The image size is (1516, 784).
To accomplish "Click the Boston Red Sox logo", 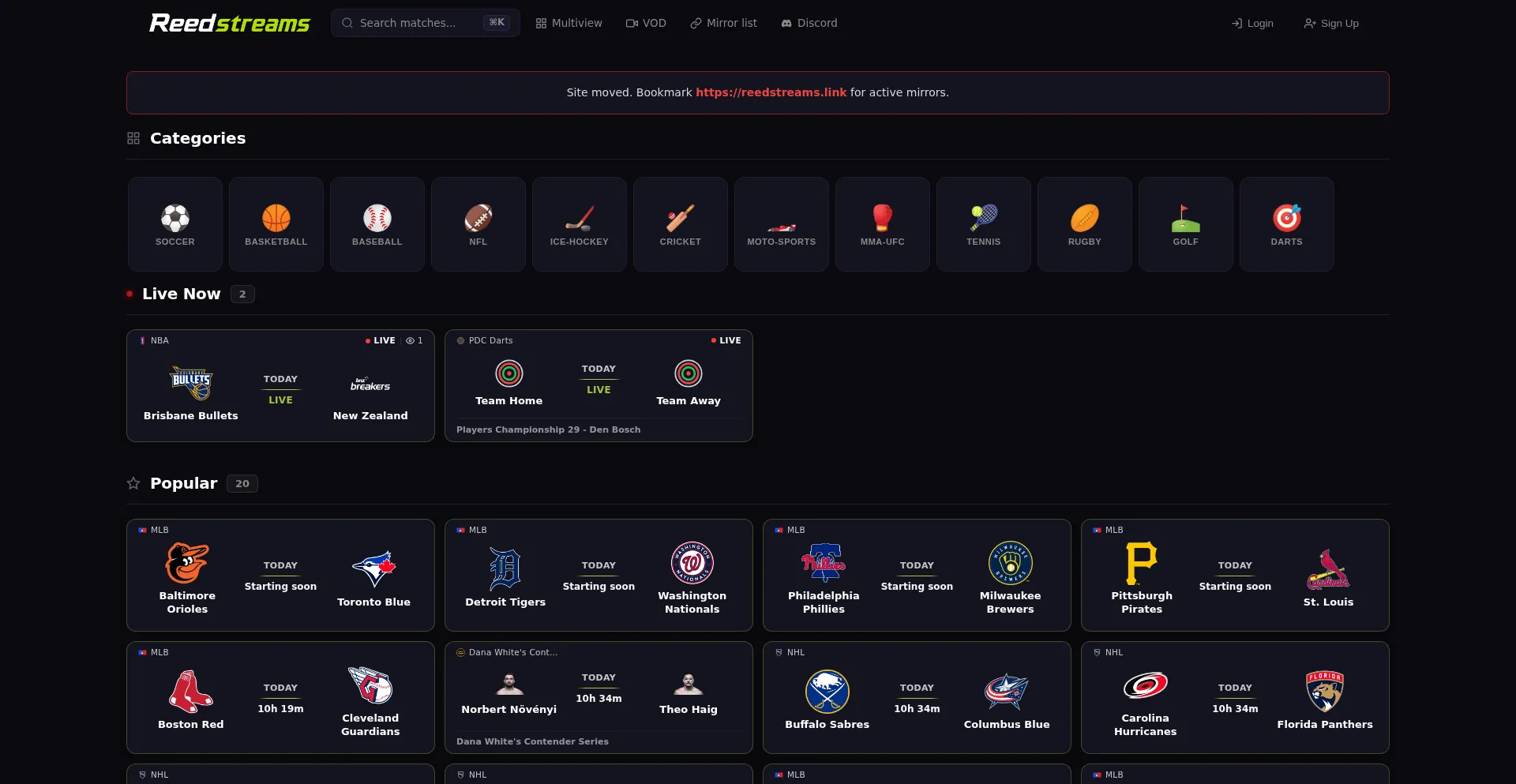I will pos(191,692).
